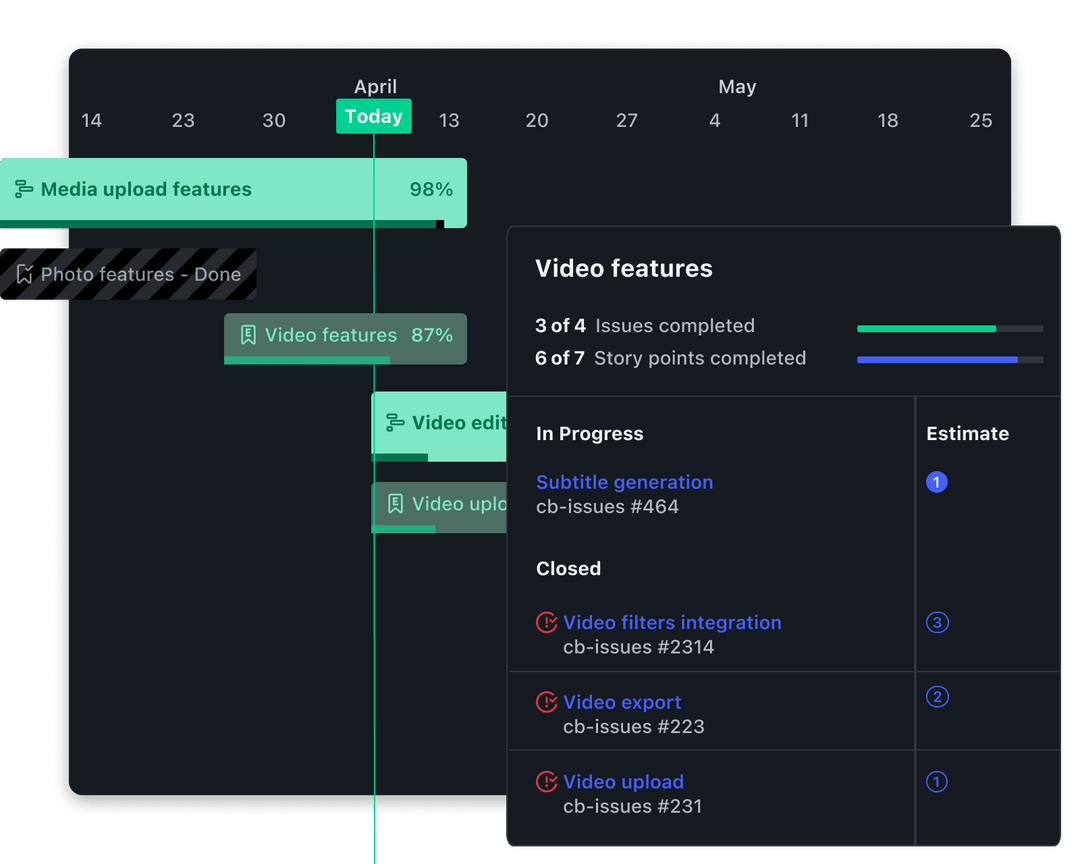Click the workflow icon on Media upload features bar
The width and height of the screenshot is (1080, 864).
[x=22, y=188]
